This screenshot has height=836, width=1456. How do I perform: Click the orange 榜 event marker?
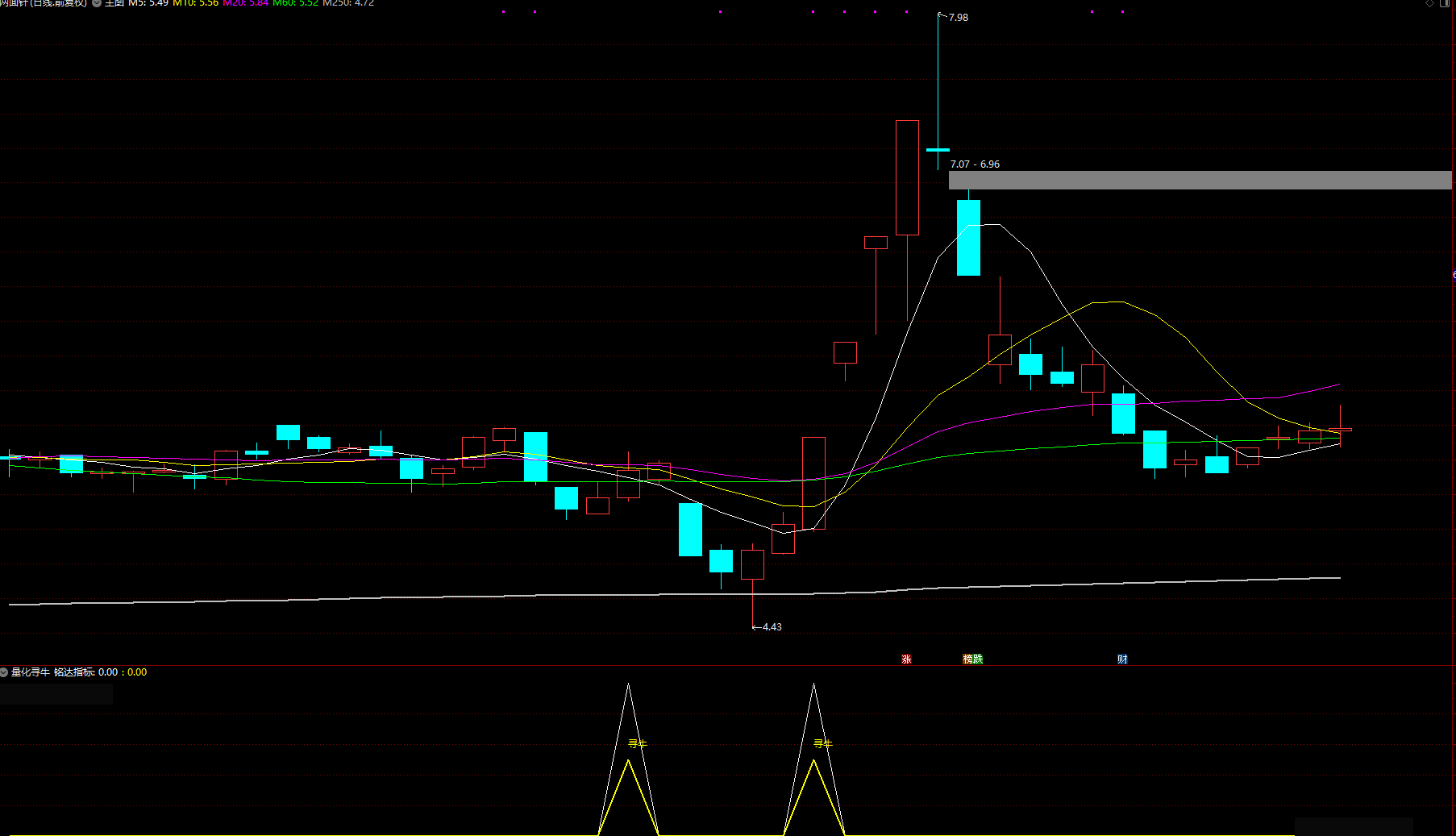point(967,659)
